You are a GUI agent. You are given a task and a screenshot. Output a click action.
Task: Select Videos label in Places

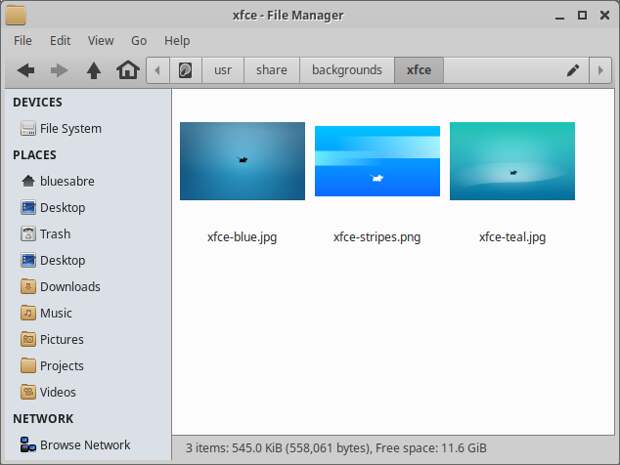pyautogui.click(x=58, y=392)
